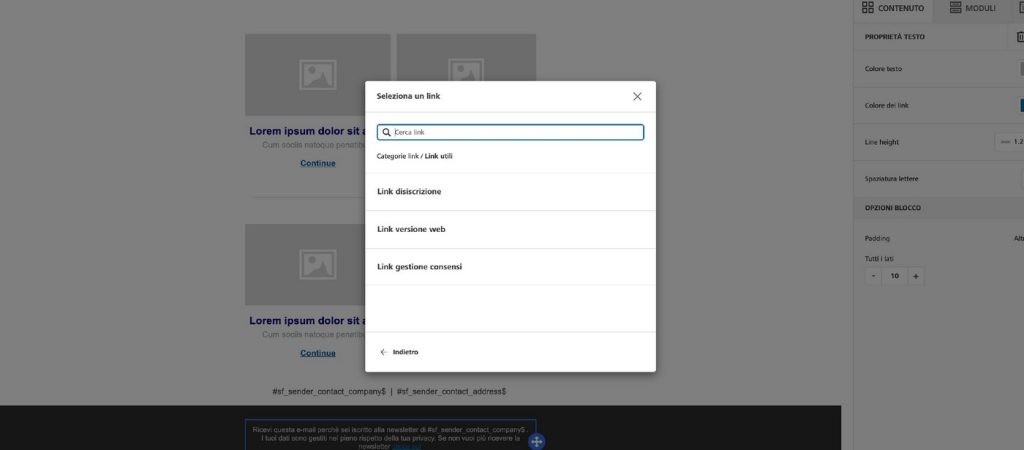Click the Colore dei link label
This screenshot has width=1024, height=450.
click(886, 105)
